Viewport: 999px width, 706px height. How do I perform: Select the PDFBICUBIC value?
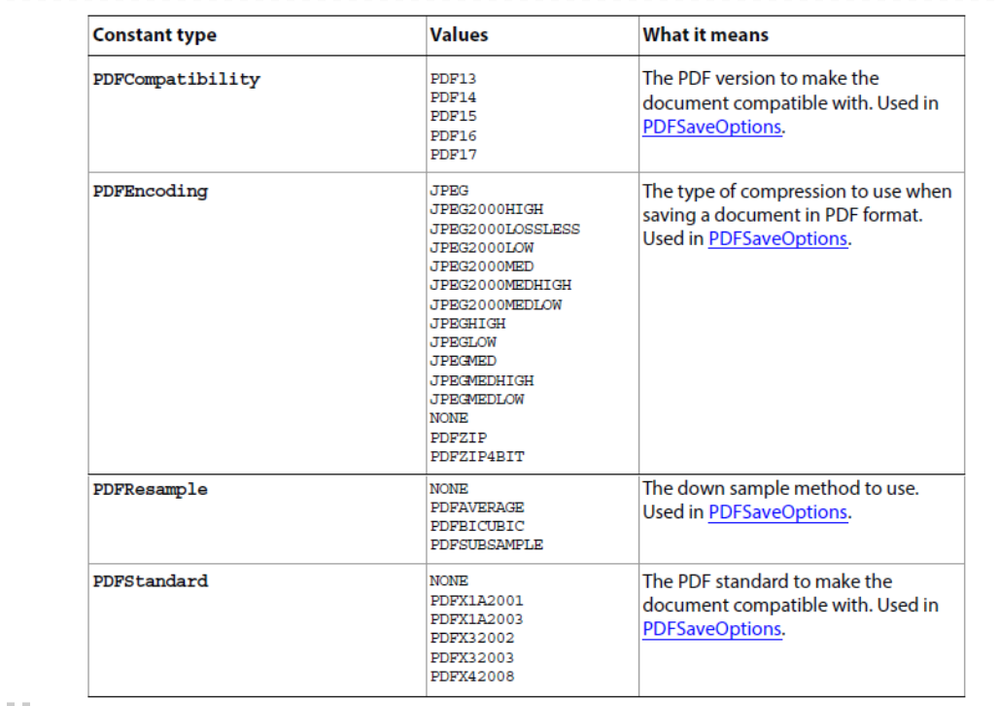point(476,526)
